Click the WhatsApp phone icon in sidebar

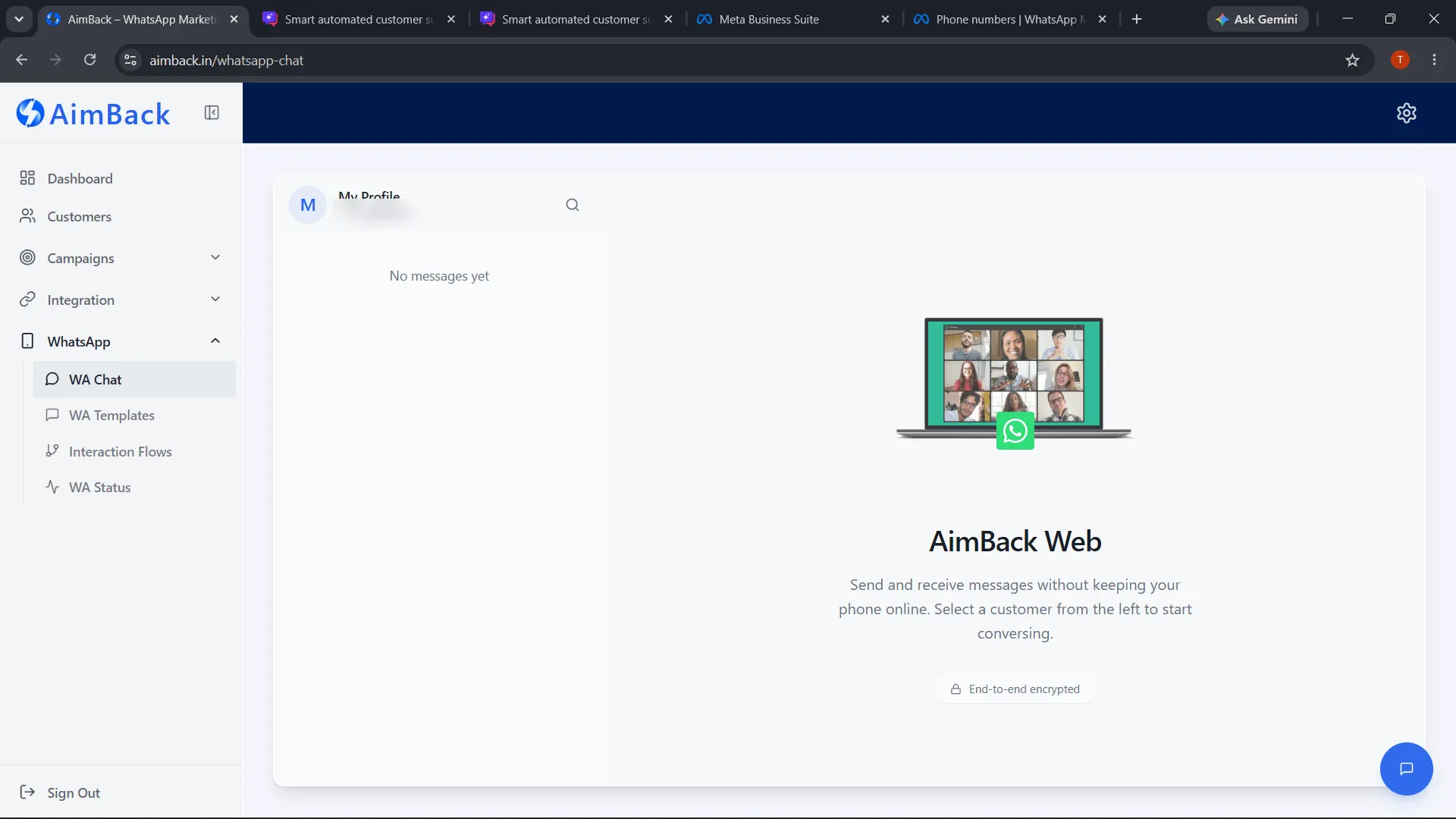[27, 341]
